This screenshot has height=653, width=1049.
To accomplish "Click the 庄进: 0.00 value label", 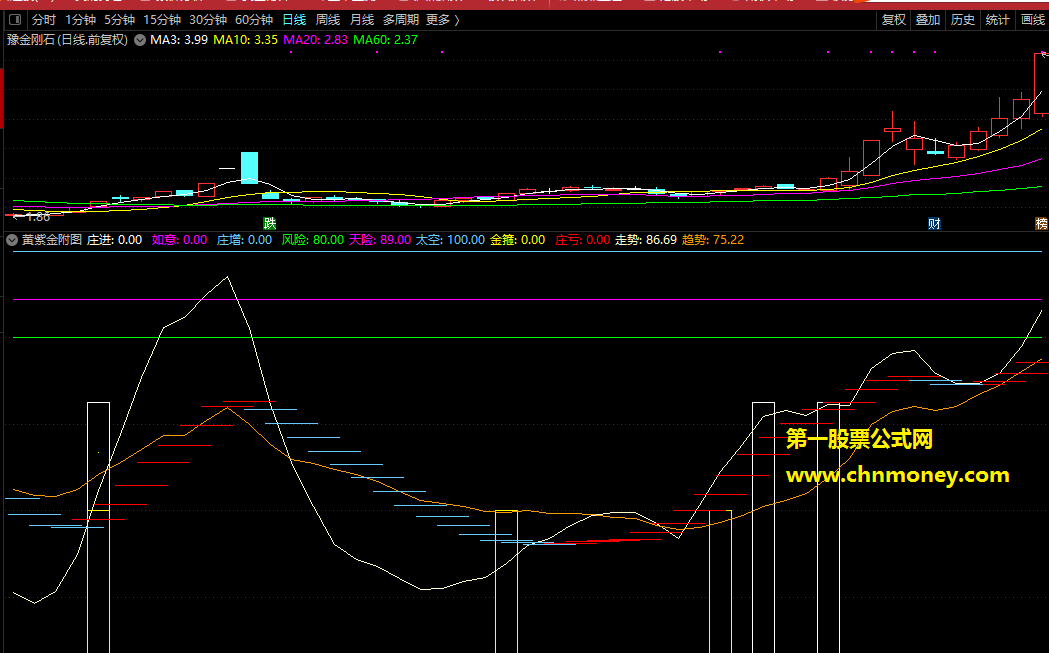I will pos(114,240).
